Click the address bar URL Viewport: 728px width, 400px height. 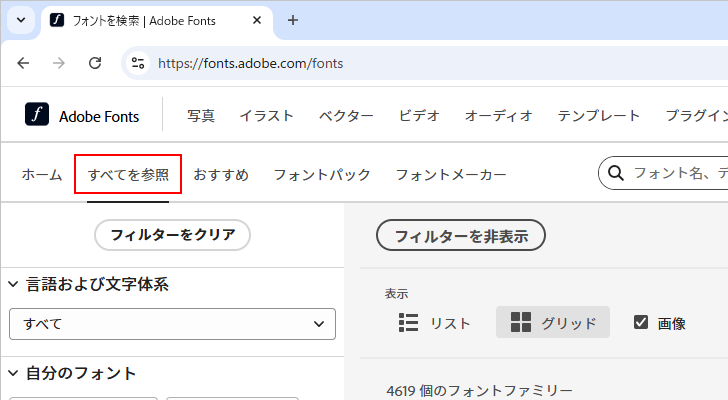(250, 64)
